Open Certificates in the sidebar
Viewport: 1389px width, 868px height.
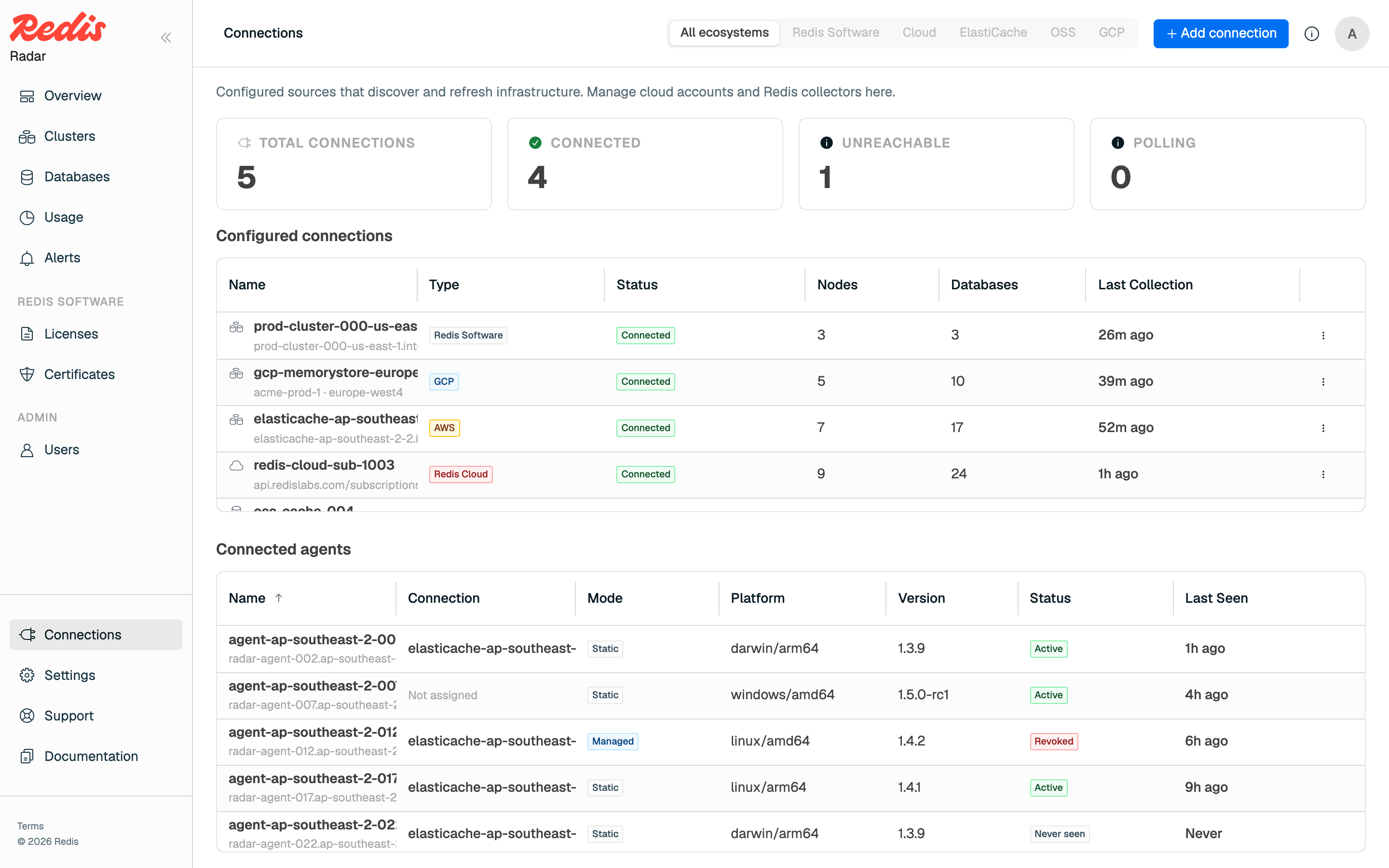coord(96,374)
